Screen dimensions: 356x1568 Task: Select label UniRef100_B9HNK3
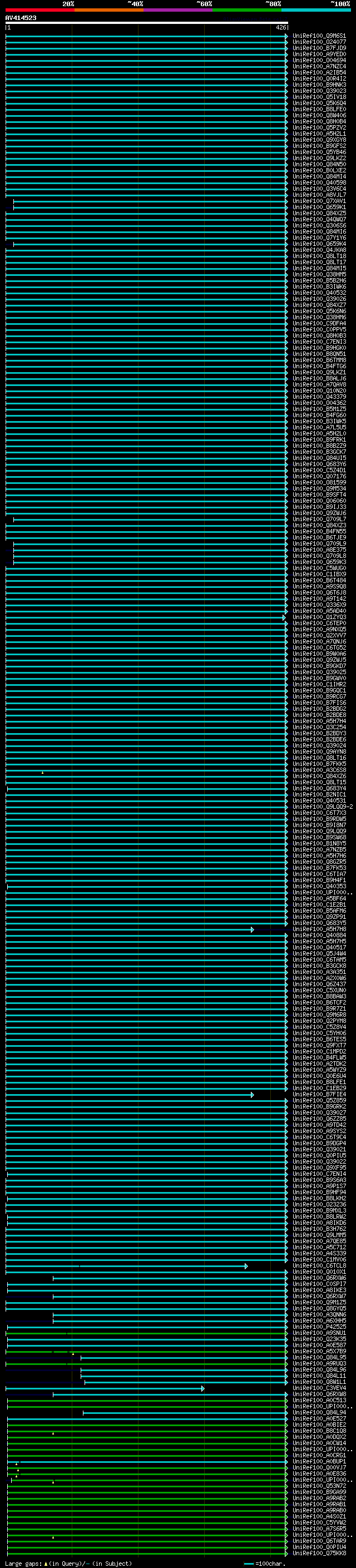point(319,85)
